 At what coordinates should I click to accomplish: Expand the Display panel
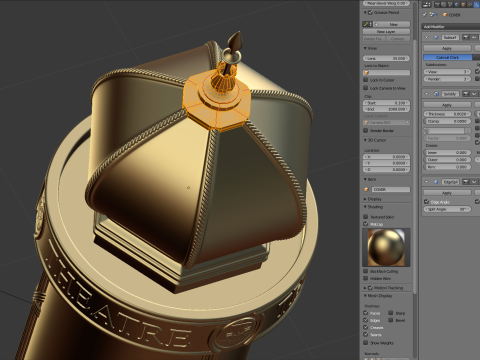pos(365,199)
